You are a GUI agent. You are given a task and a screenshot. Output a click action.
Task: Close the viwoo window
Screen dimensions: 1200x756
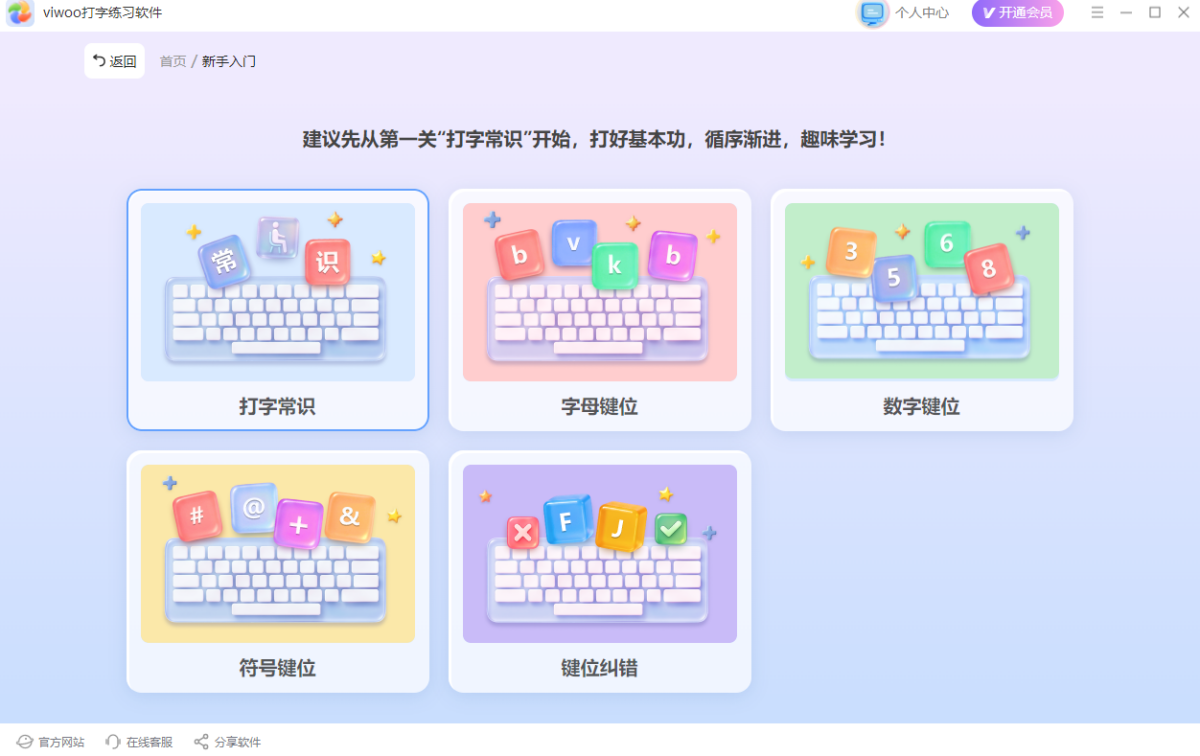(x=1183, y=13)
